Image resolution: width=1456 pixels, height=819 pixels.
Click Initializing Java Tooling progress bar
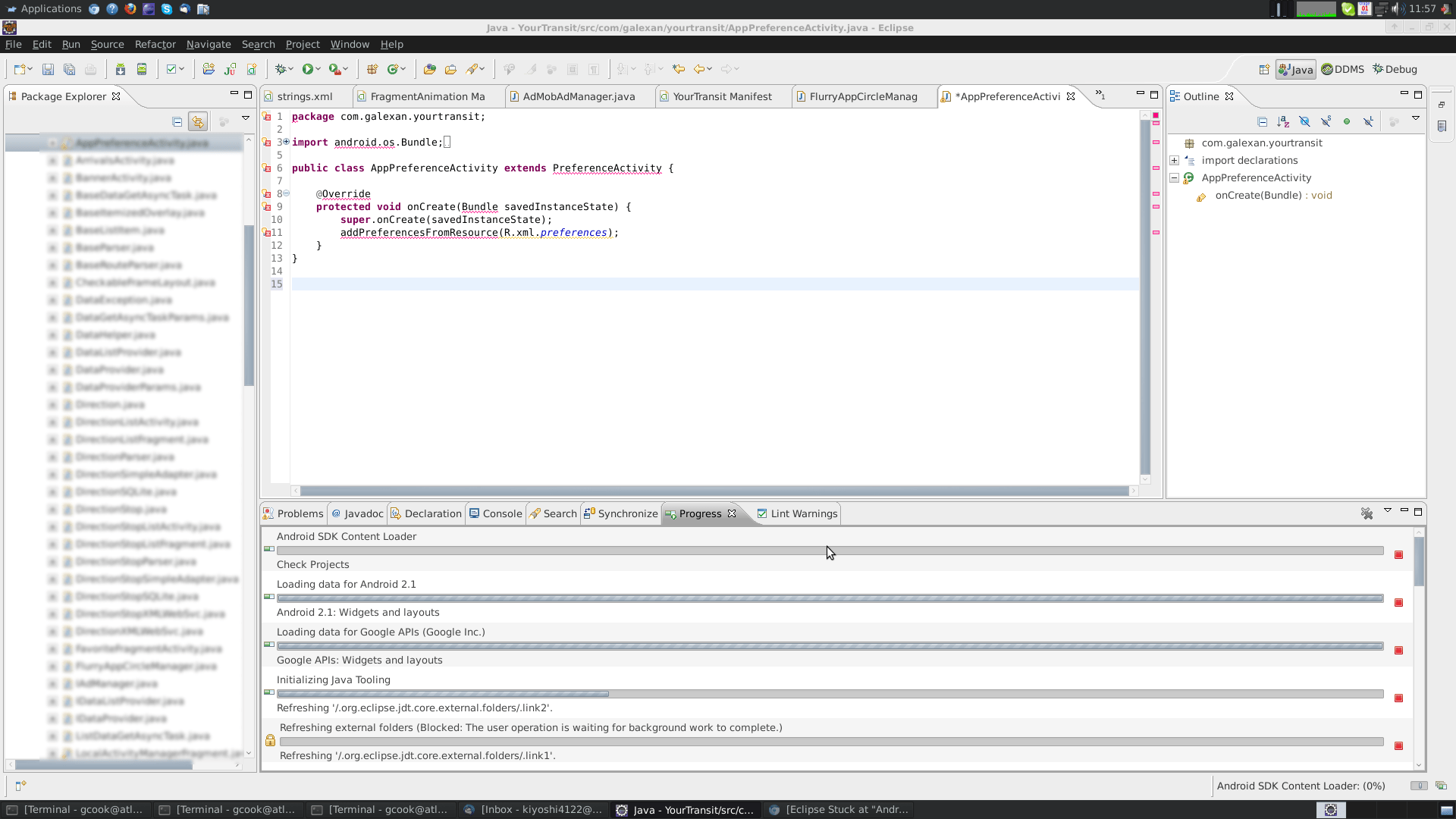pos(830,694)
